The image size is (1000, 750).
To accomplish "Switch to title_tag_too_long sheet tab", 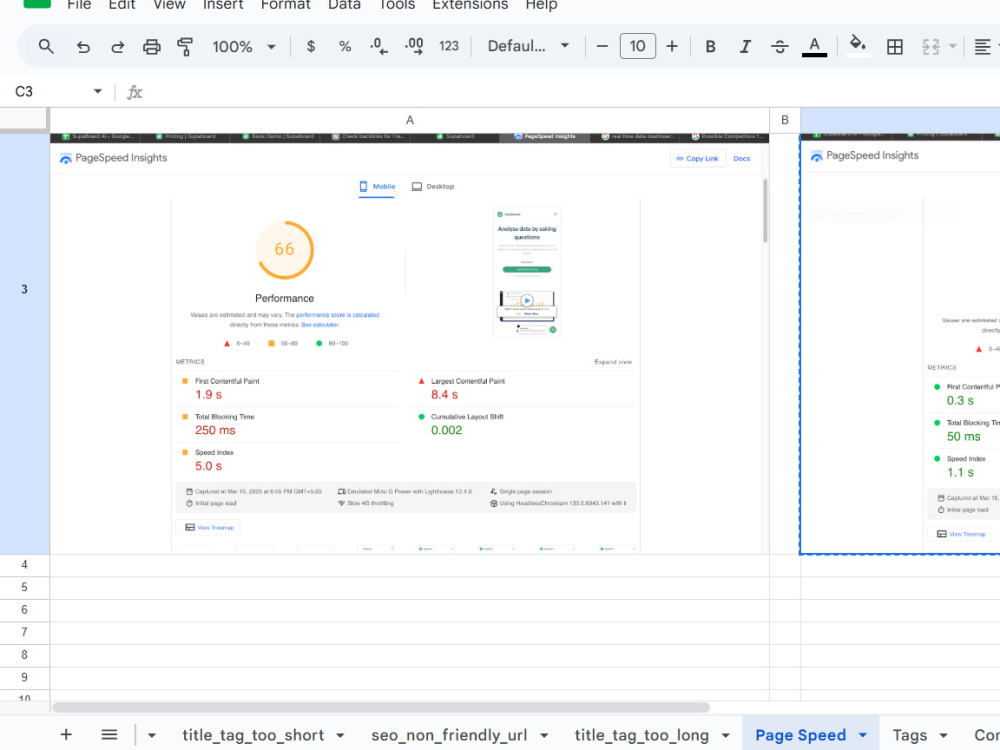I will tap(642, 735).
